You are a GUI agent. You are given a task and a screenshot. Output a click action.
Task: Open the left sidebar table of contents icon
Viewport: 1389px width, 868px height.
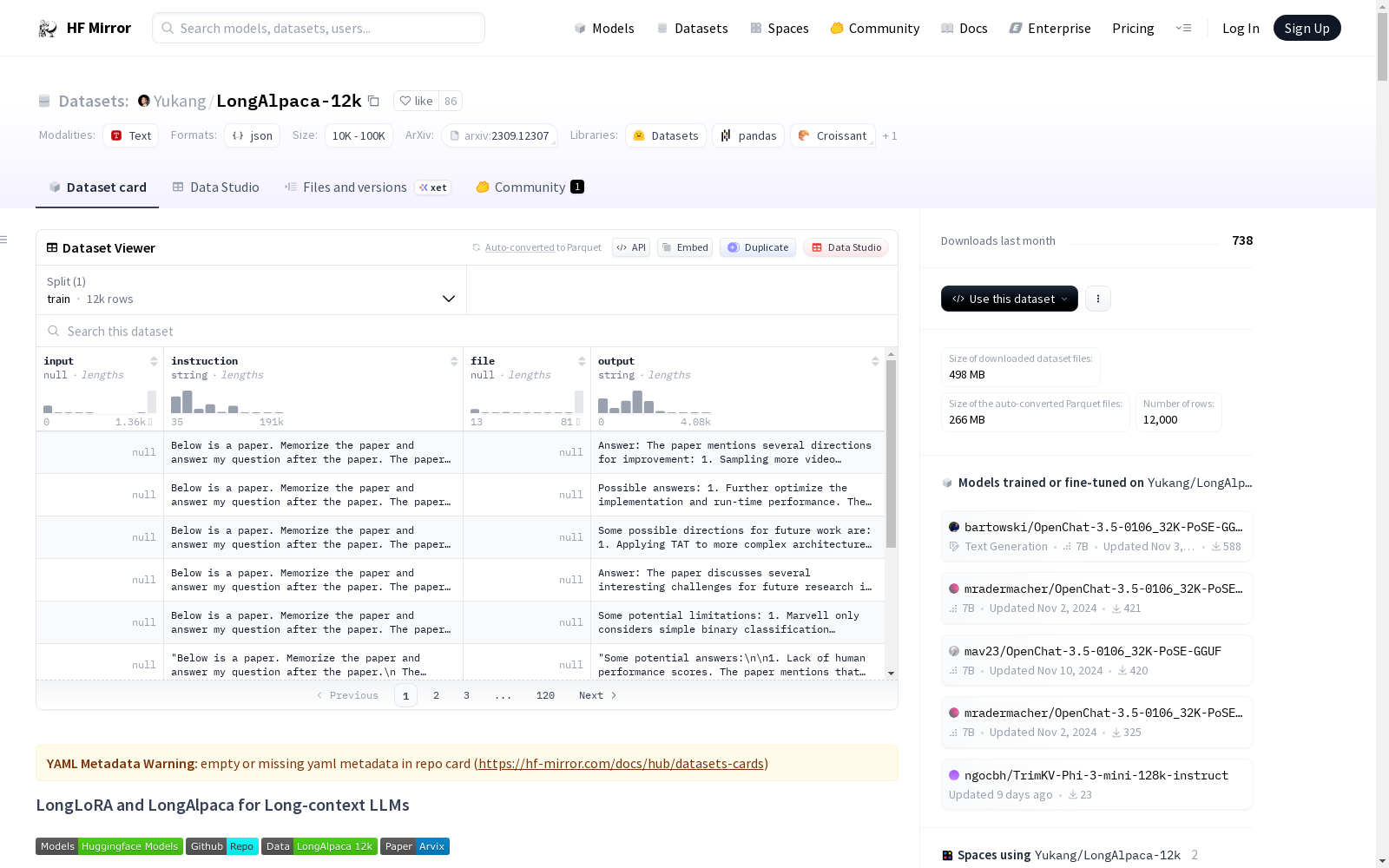click(4, 240)
